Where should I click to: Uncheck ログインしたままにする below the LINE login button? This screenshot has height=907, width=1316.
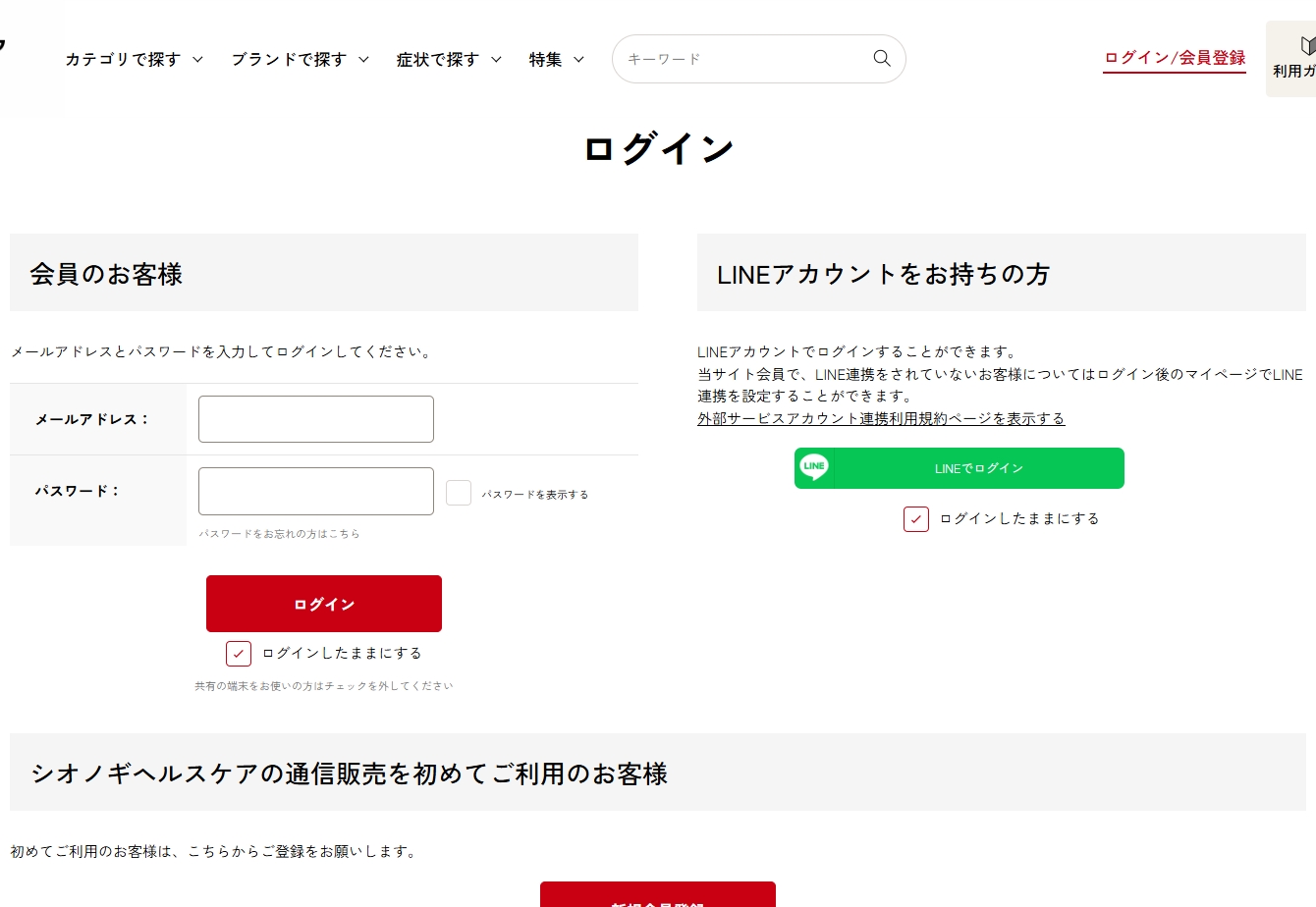coord(915,518)
